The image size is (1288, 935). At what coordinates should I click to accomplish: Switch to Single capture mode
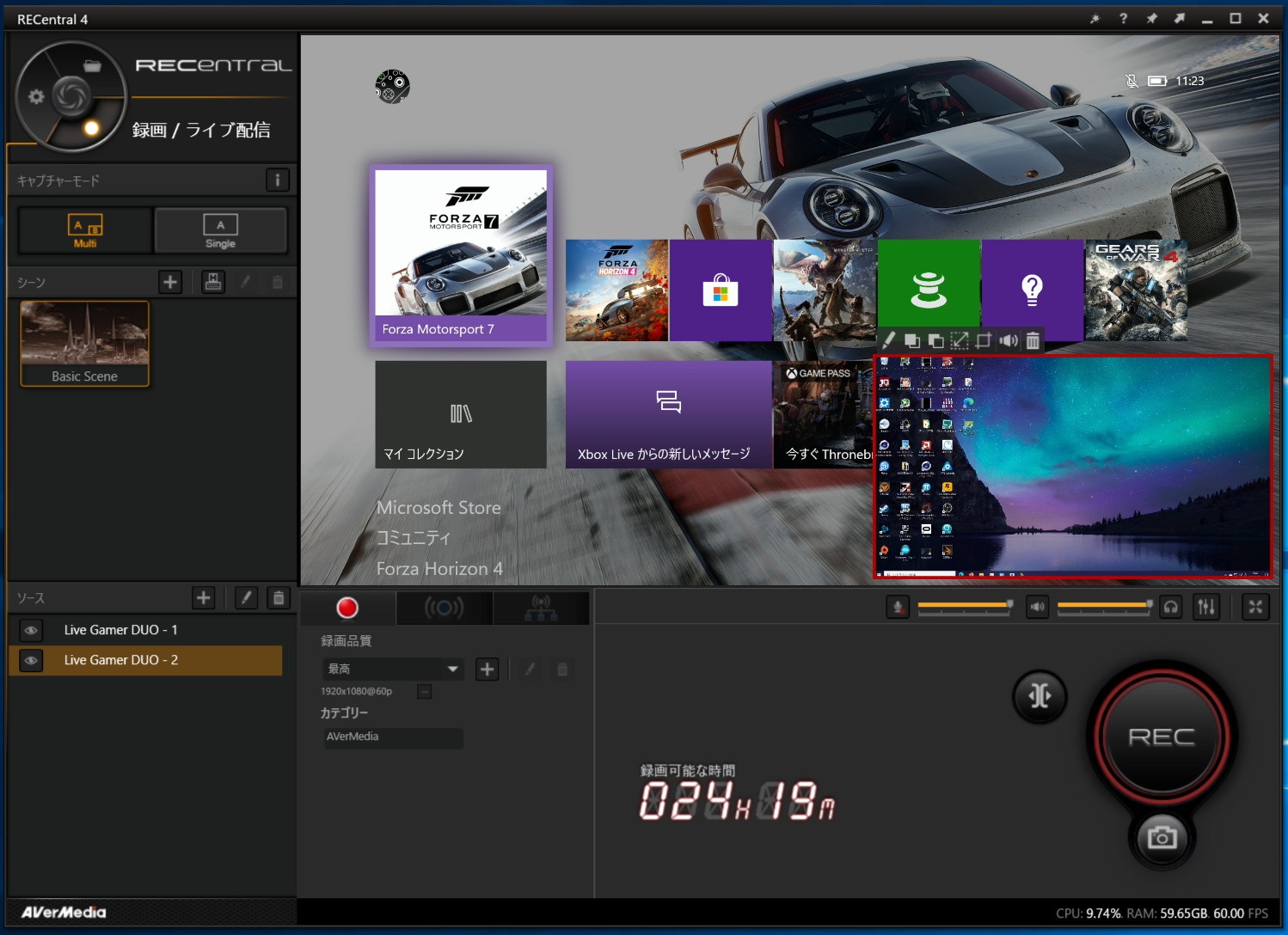[x=220, y=230]
